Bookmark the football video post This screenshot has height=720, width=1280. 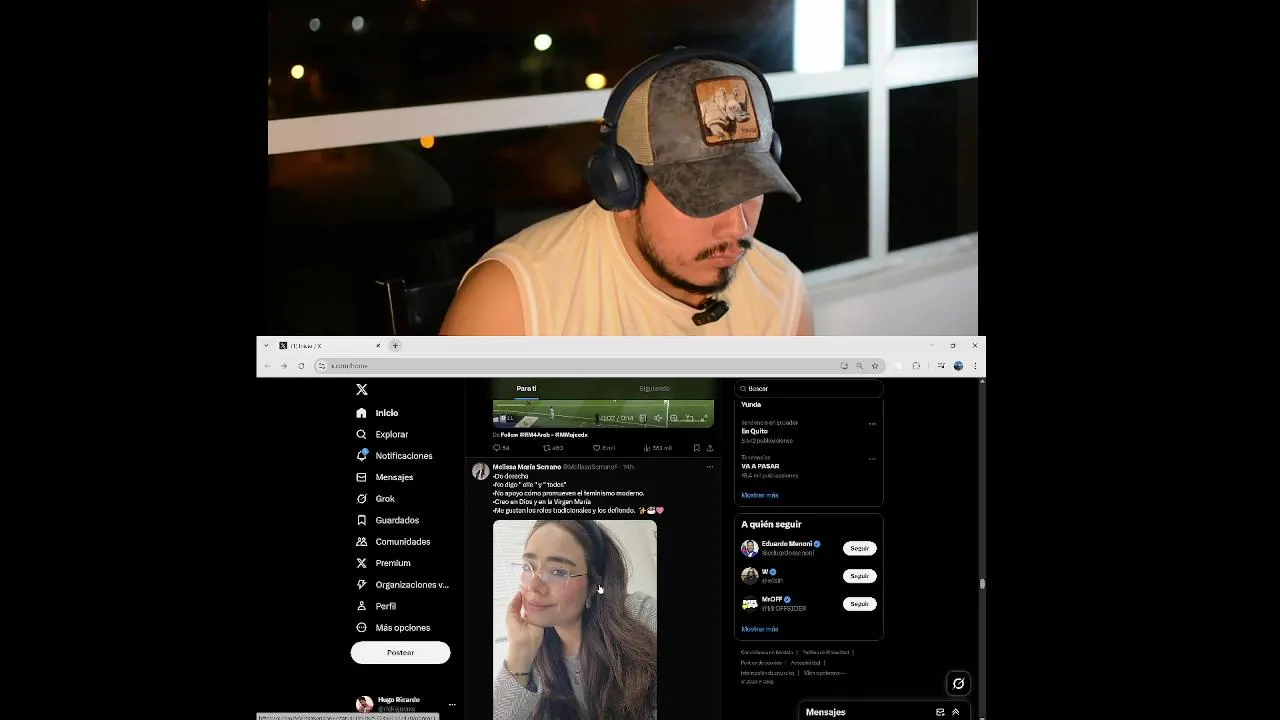pos(697,448)
